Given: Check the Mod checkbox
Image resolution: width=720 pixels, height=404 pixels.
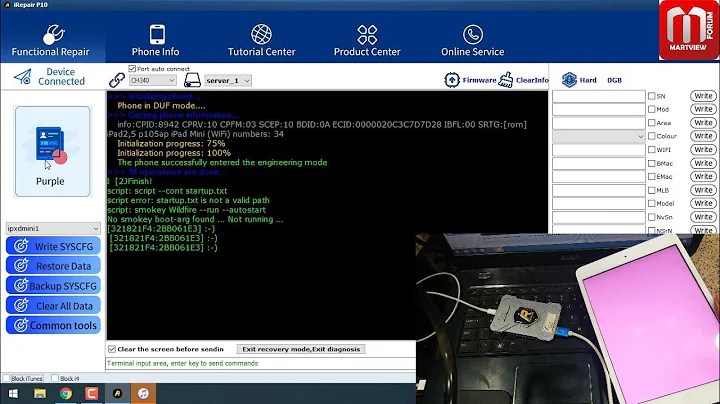Looking at the screenshot, I should click(652, 109).
